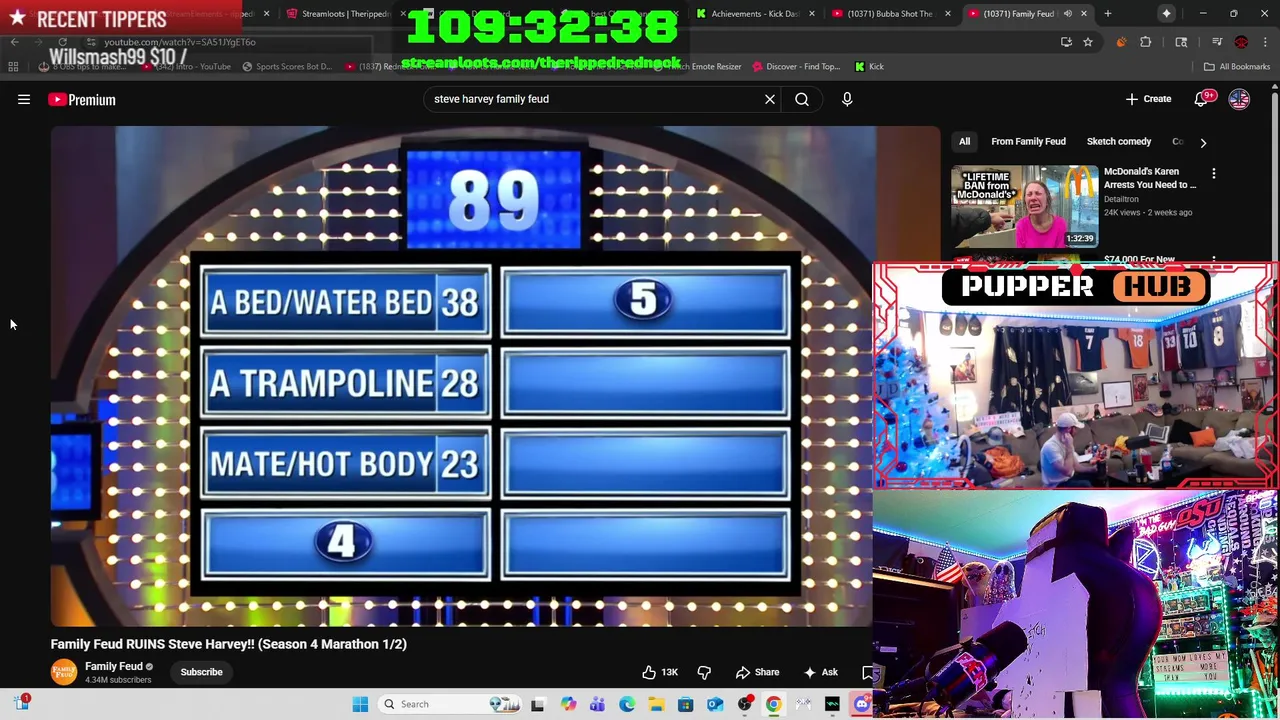Screen dimensions: 1280x720
Task: Open the Chrome extensions puzzle icon
Action: point(1146,42)
